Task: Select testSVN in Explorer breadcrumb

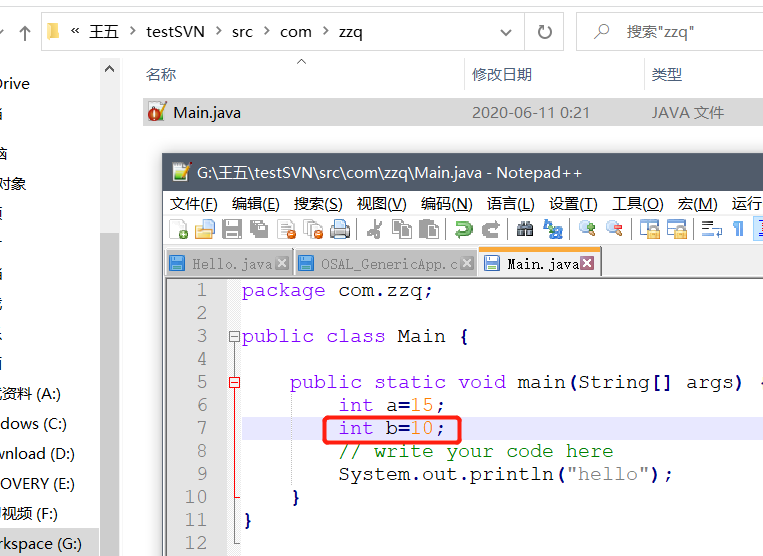Action: coord(175,32)
